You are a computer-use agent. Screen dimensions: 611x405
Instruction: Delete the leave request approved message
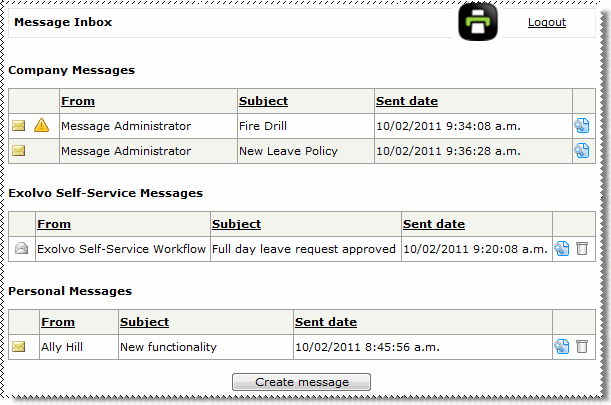582,249
